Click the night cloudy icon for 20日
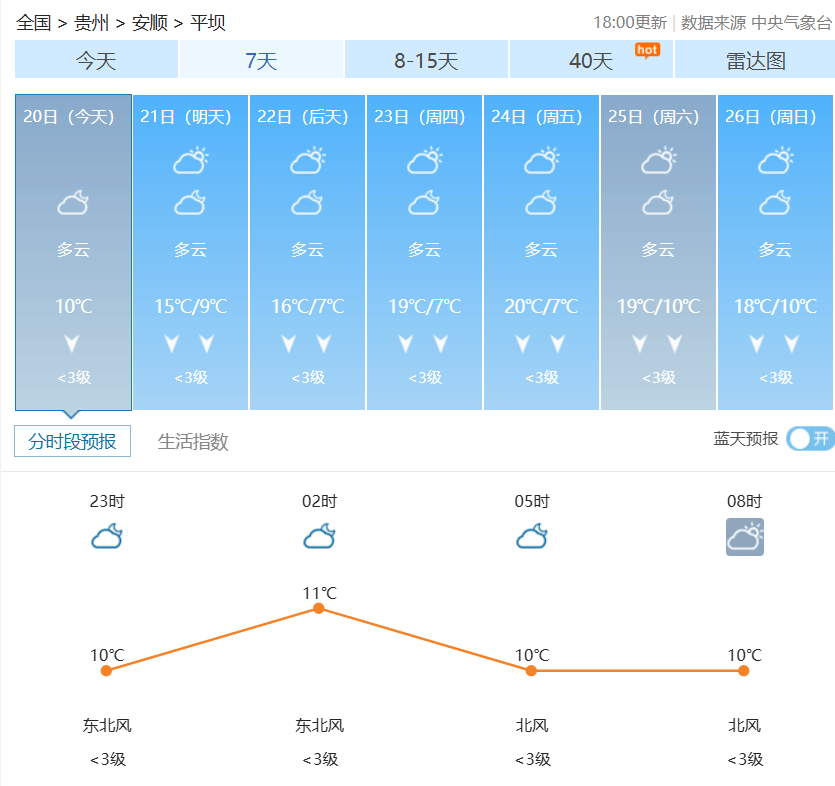Viewport: 835px width, 786px height. pyautogui.click(x=73, y=204)
